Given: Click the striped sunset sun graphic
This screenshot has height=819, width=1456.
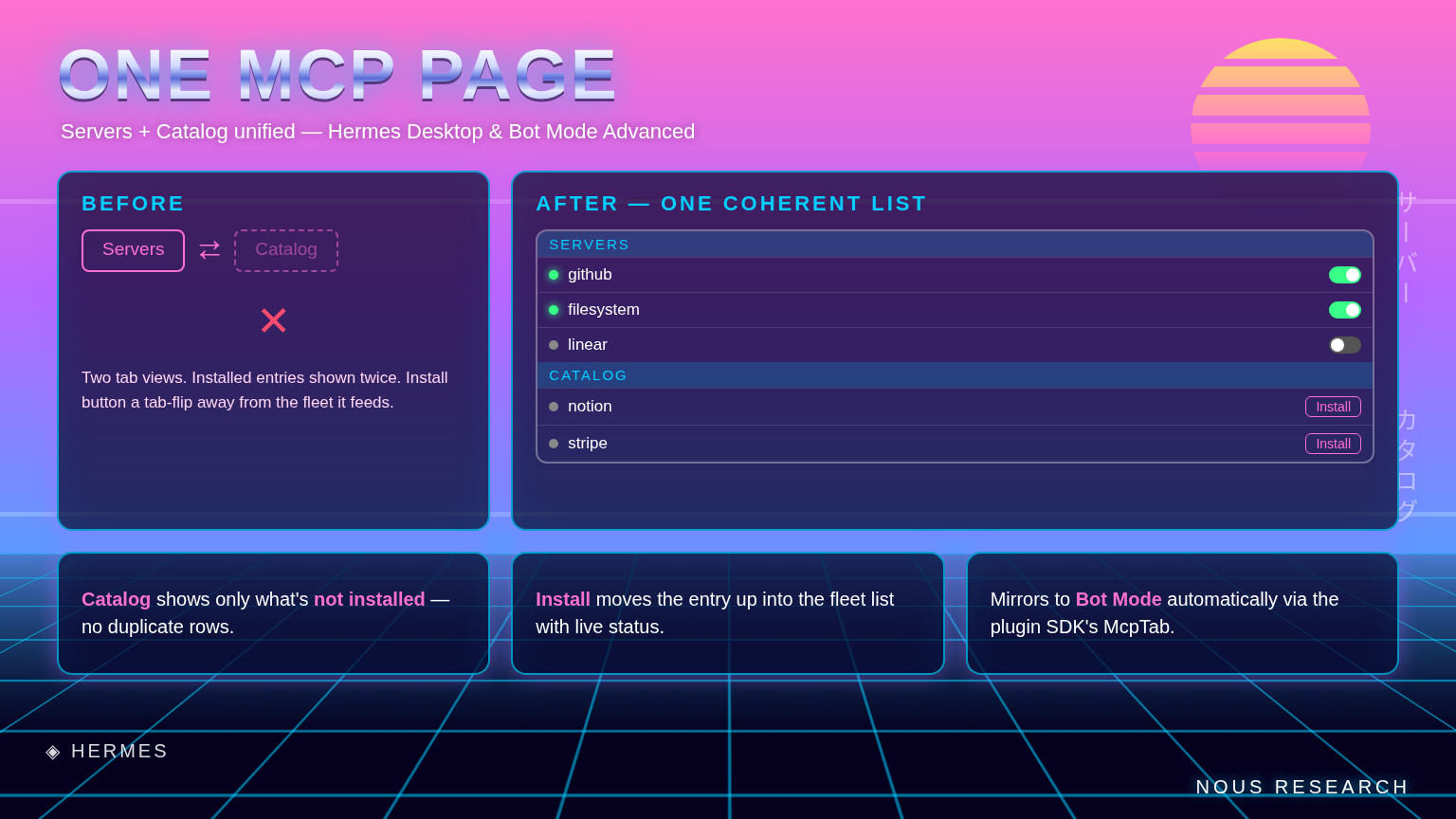Looking at the screenshot, I should (1281, 105).
